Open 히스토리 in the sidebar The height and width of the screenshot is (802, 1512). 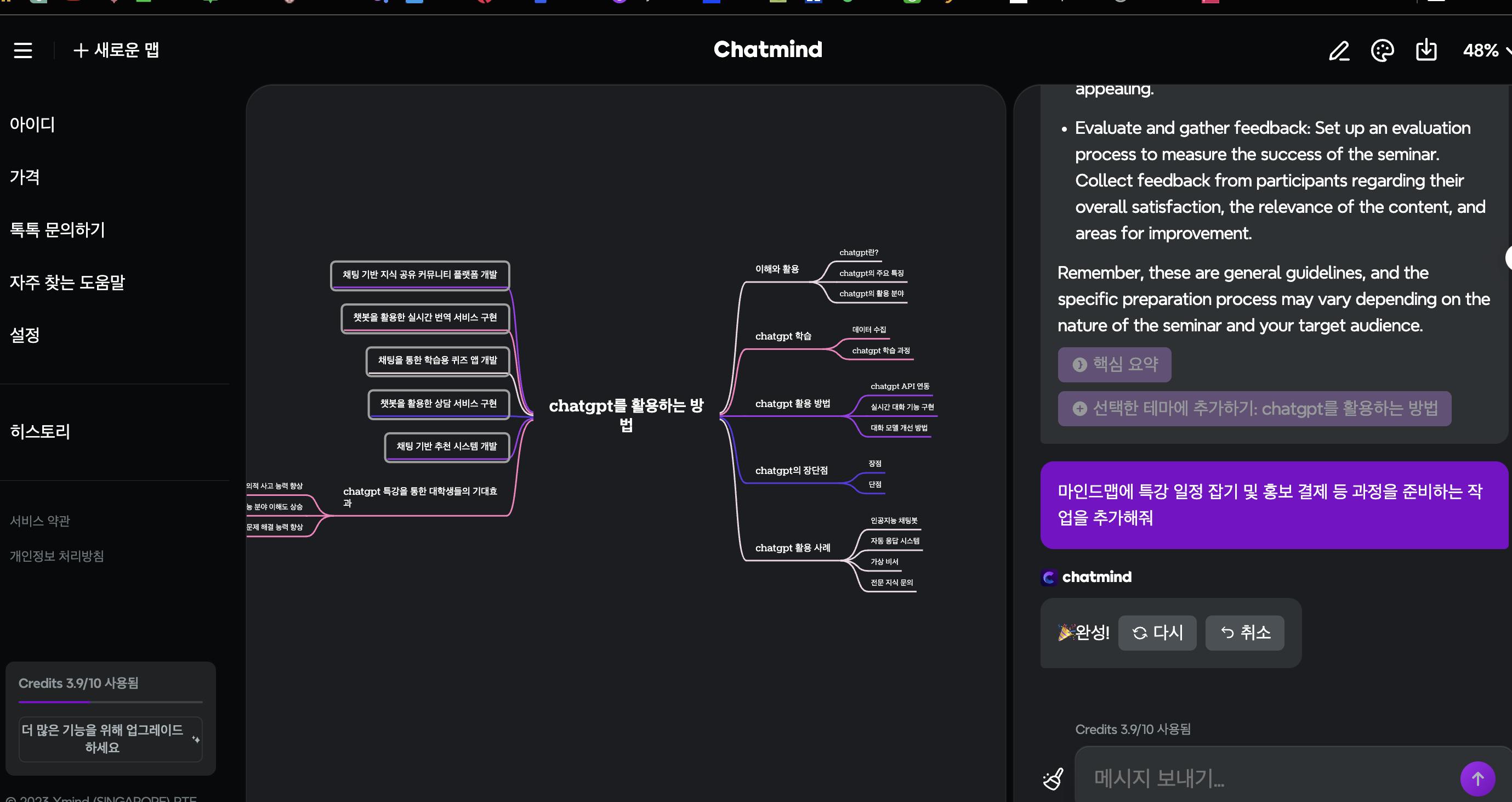coord(40,432)
